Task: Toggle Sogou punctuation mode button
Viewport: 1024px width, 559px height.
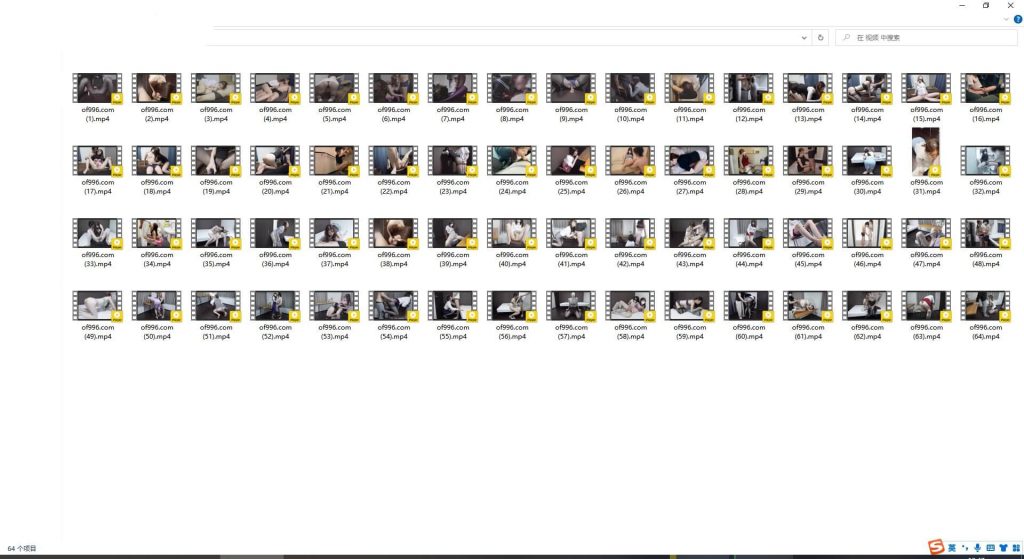Action: point(965,548)
